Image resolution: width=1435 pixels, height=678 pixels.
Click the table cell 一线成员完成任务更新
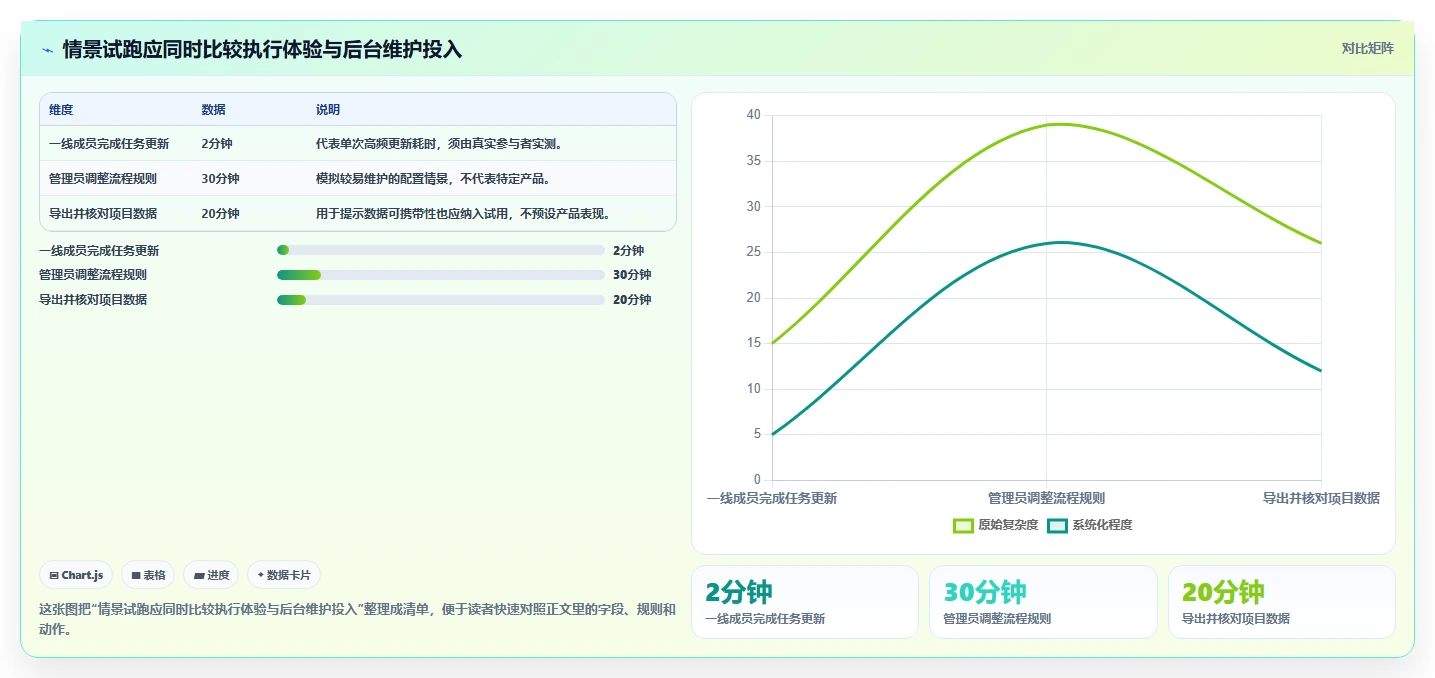(109, 144)
